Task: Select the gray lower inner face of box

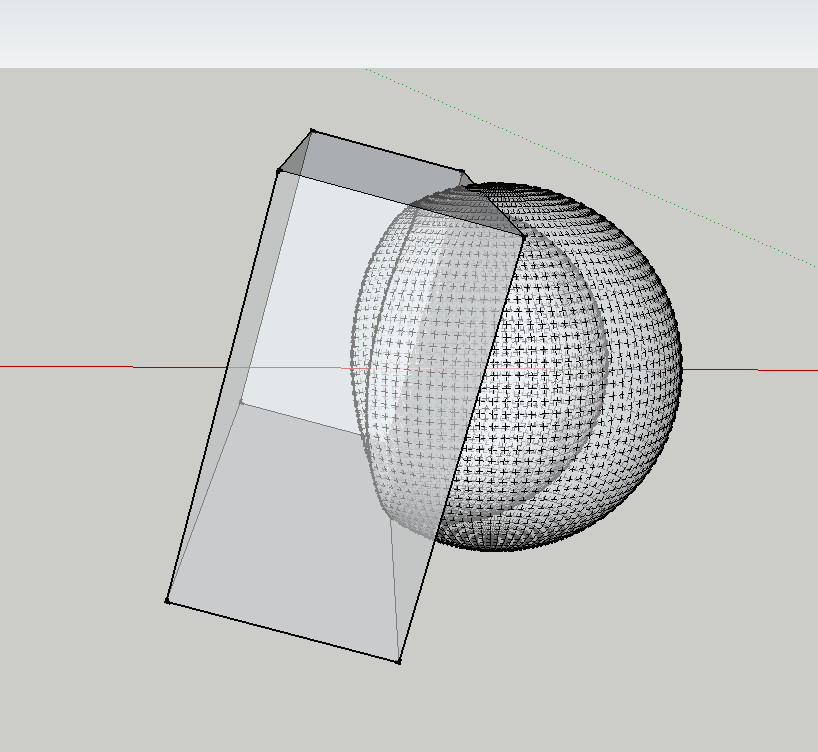Action: coord(290,520)
